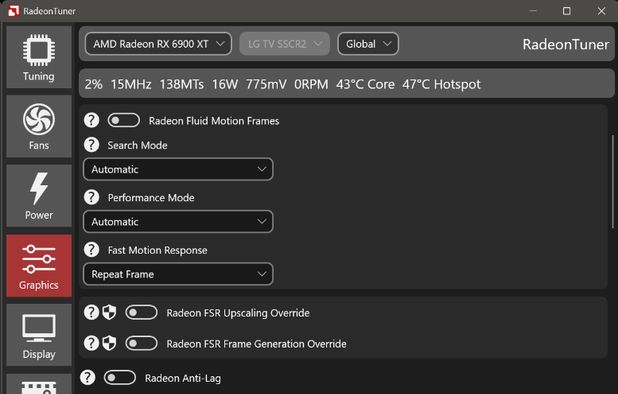Open the LG TV SSCR2 display dropdown

coord(285,44)
